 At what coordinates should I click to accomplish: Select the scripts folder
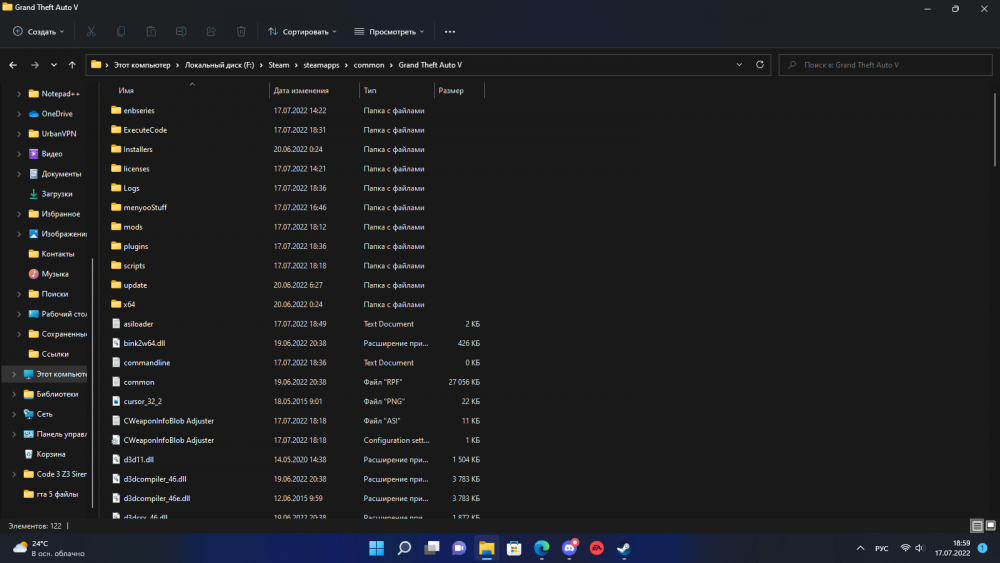(x=134, y=266)
